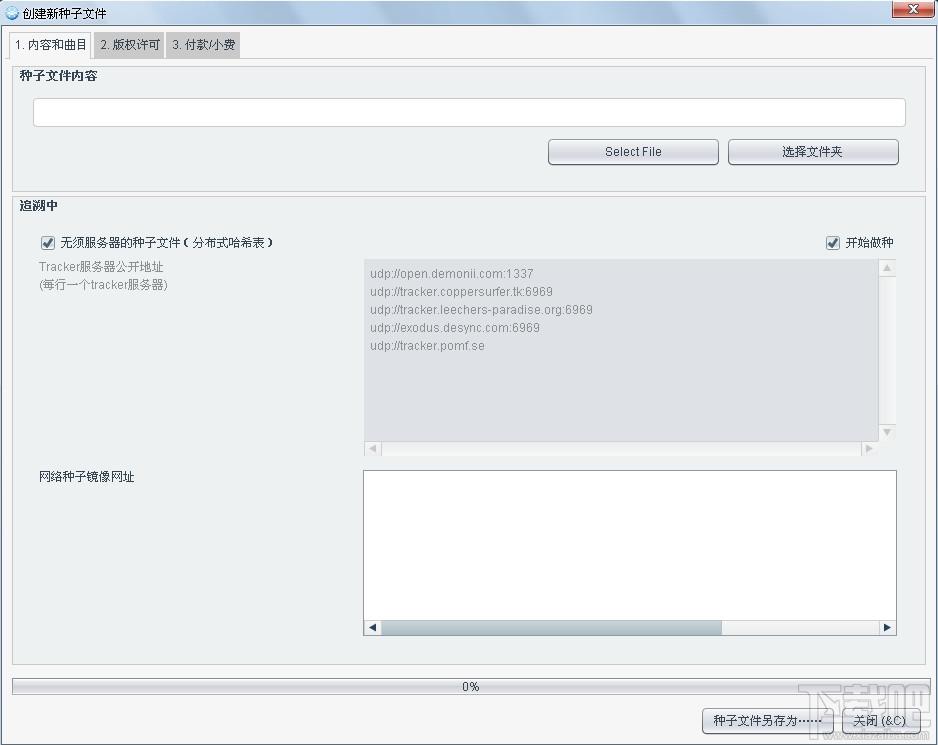Click mirror URL horizontal scrollbar thumb
The height and width of the screenshot is (745, 938).
point(552,628)
